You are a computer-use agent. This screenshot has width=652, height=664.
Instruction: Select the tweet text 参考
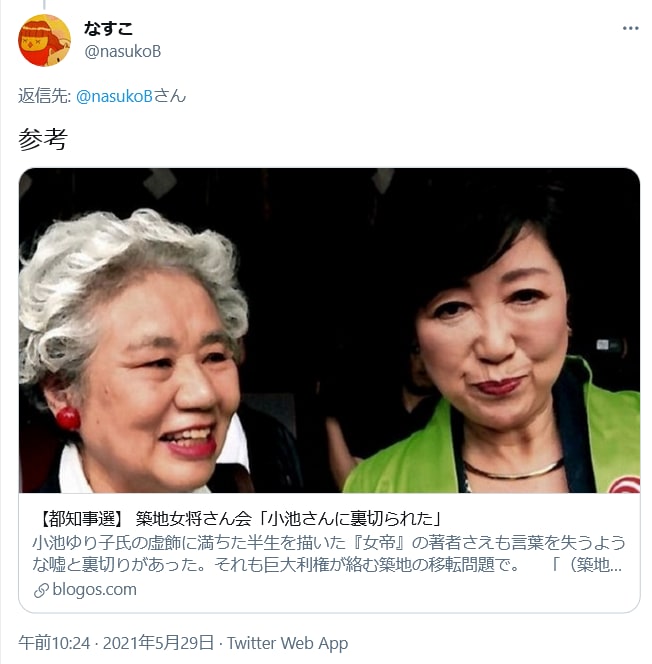[x=43, y=139]
